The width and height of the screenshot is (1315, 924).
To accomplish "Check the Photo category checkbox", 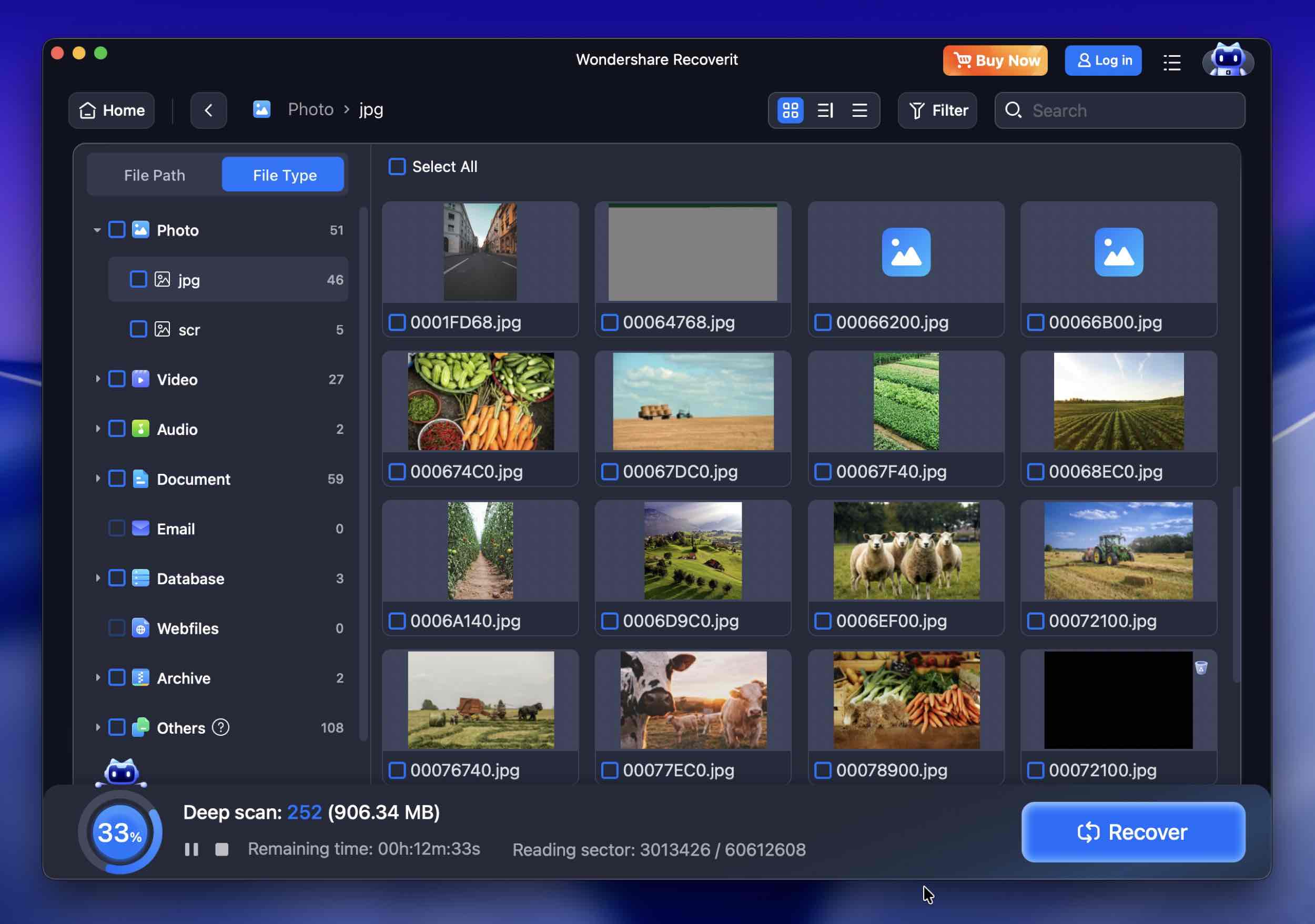I will [x=117, y=230].
